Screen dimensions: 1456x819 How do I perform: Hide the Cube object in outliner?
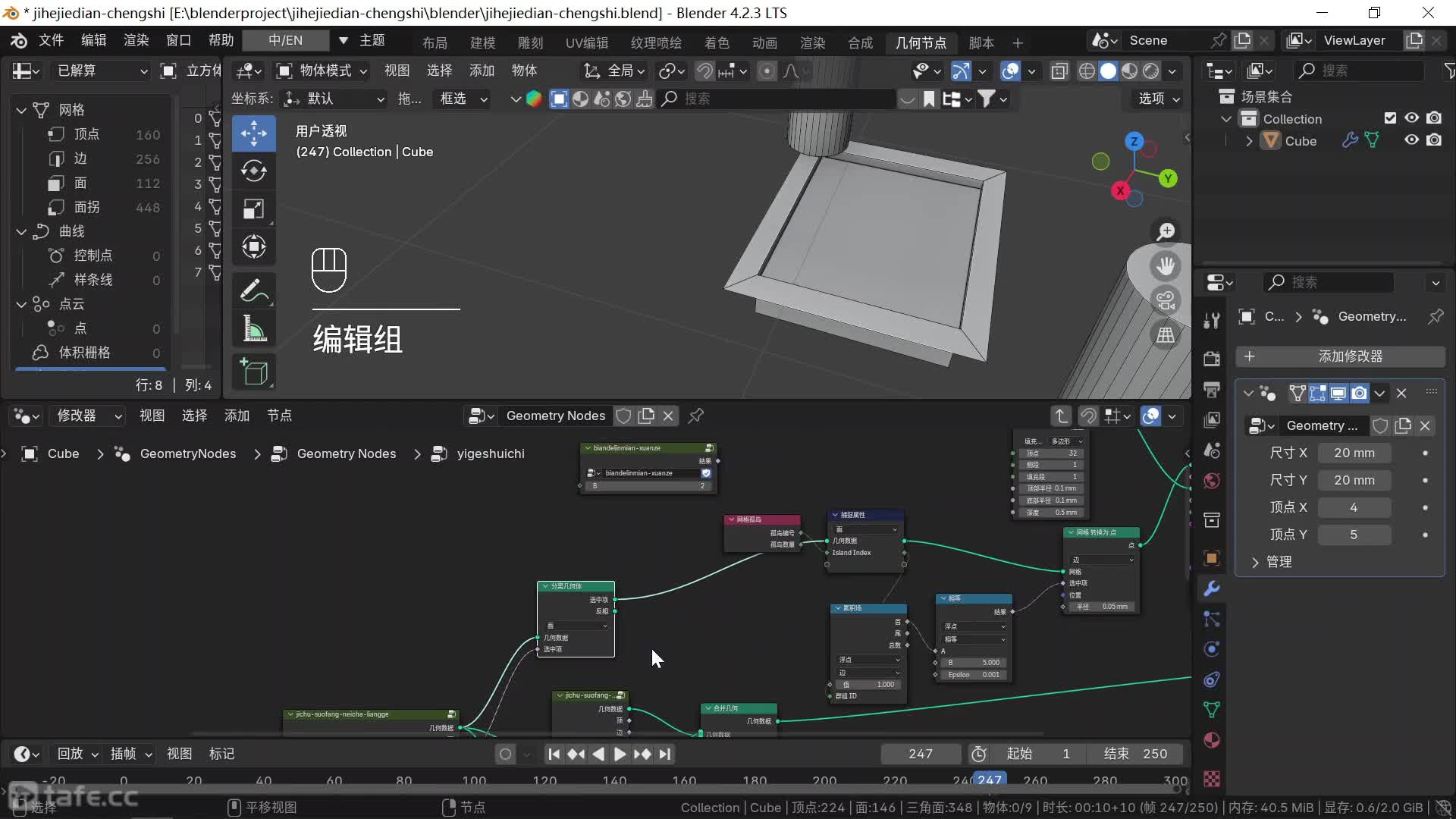tap(1411, 140)
